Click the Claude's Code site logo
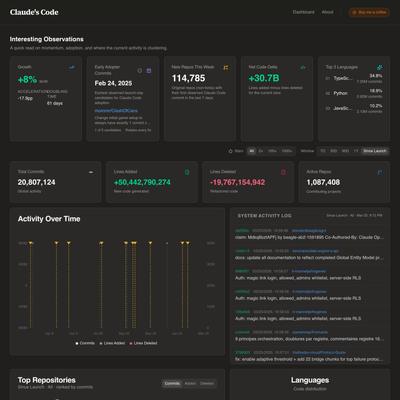Viewport: 400px width, 400px height. 34,12
